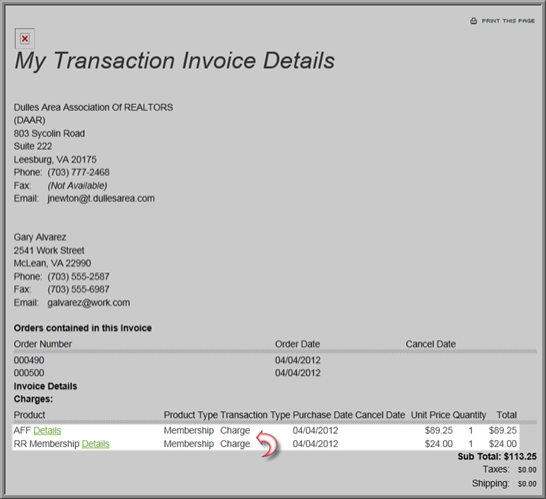Click the Cancel Date header in orders table
The height and width of the screenshot is (499, 546).
coord(430,344)
